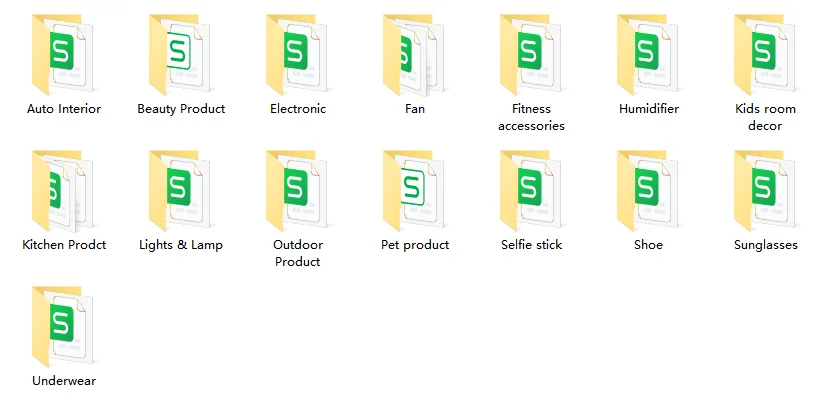Select the Underwear folder icon
The image size is (817, 404).
pos(64,326)
